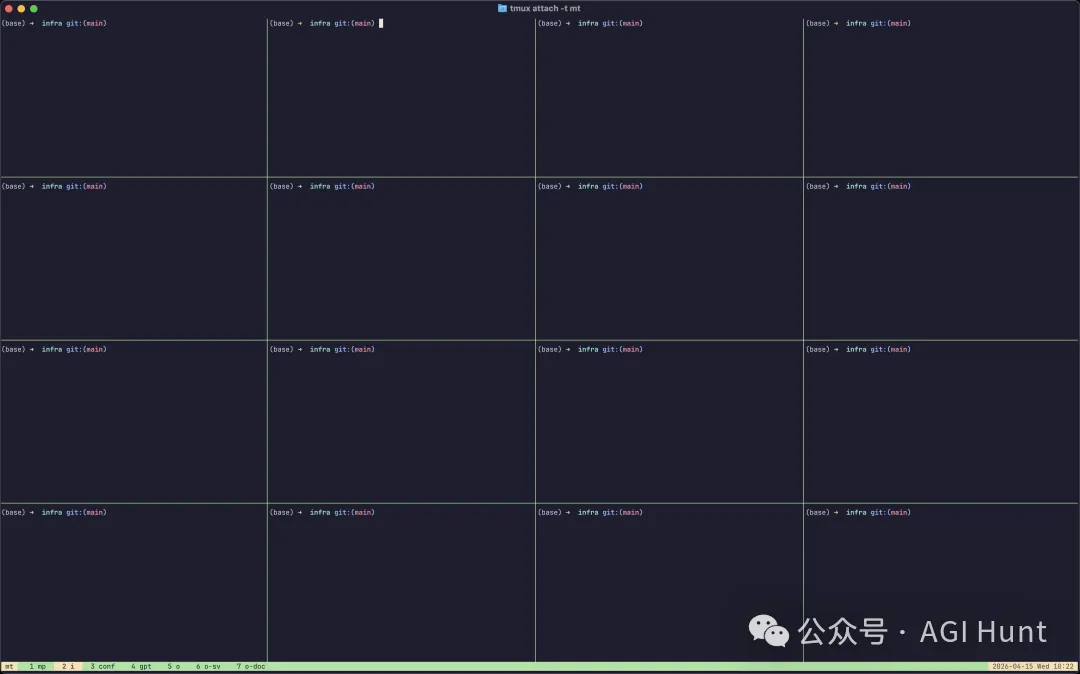Select the active tmux window 2 i

[68, 666]
